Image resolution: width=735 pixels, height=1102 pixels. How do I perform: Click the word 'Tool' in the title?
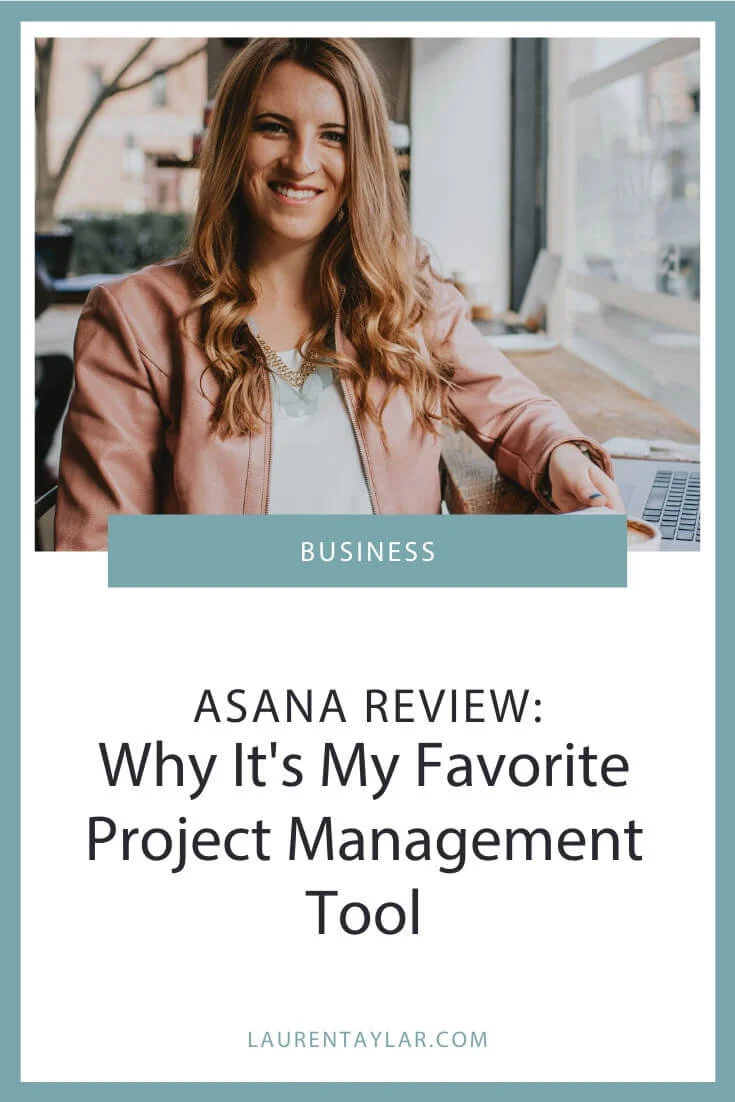tap(363, 911)
